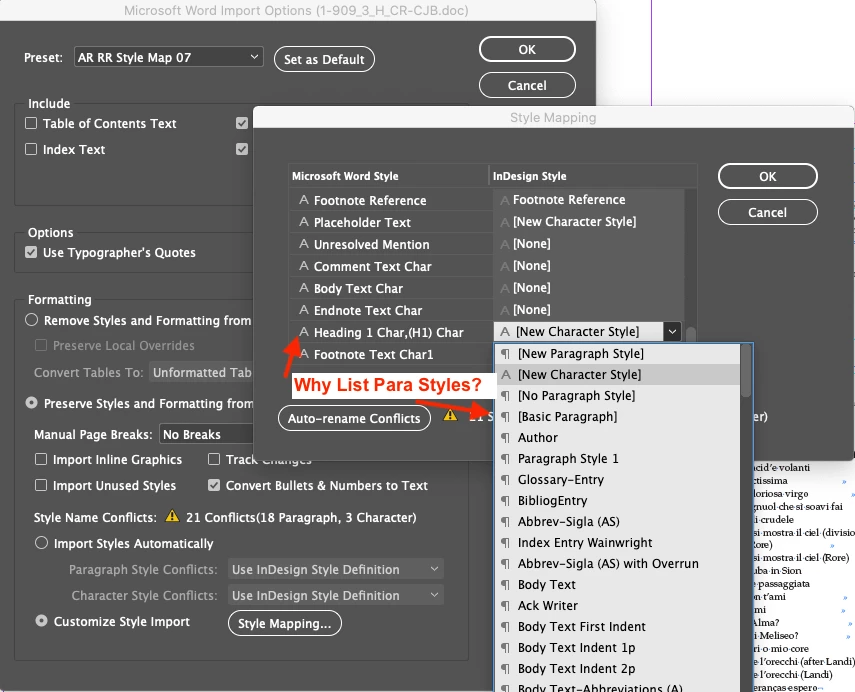Image resolution: width=855 pixels, height=692 pixels.
Task: Open the Preset dropdown AR RR Style Map 07
Action: pyautogui.click(x=168, y=57)
